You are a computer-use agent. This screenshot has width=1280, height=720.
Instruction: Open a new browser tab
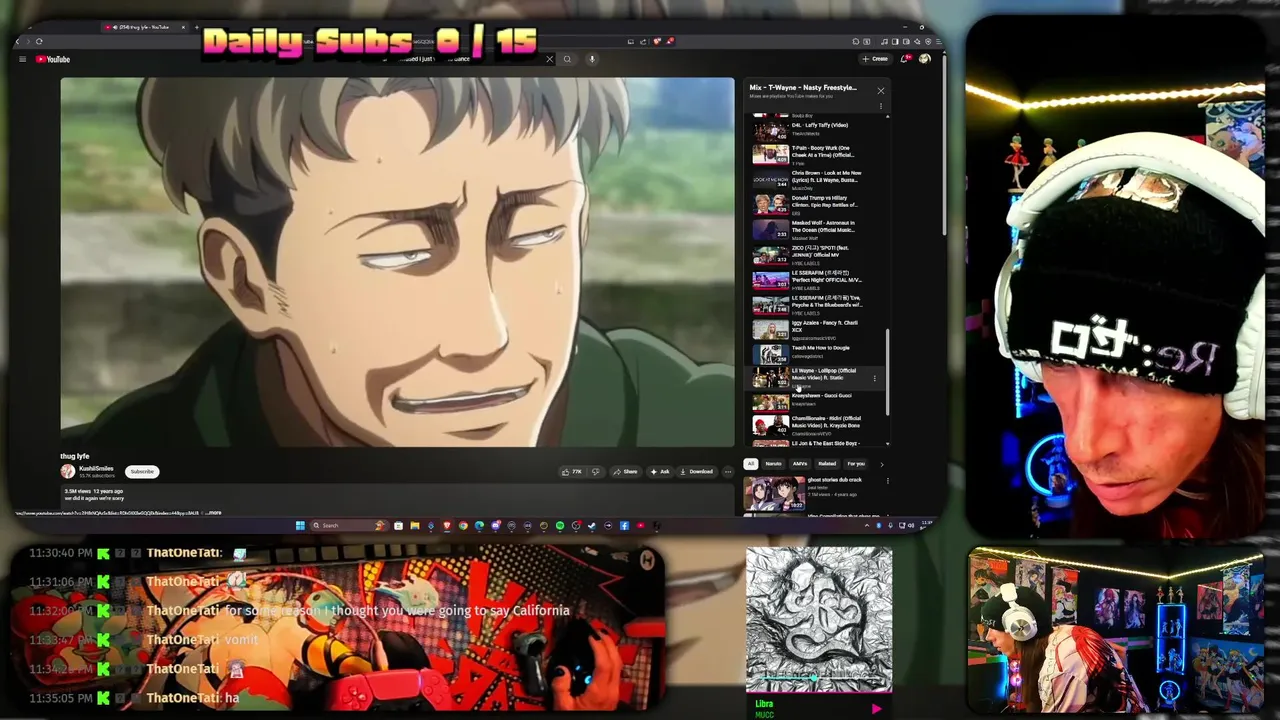tap(198, 27)
